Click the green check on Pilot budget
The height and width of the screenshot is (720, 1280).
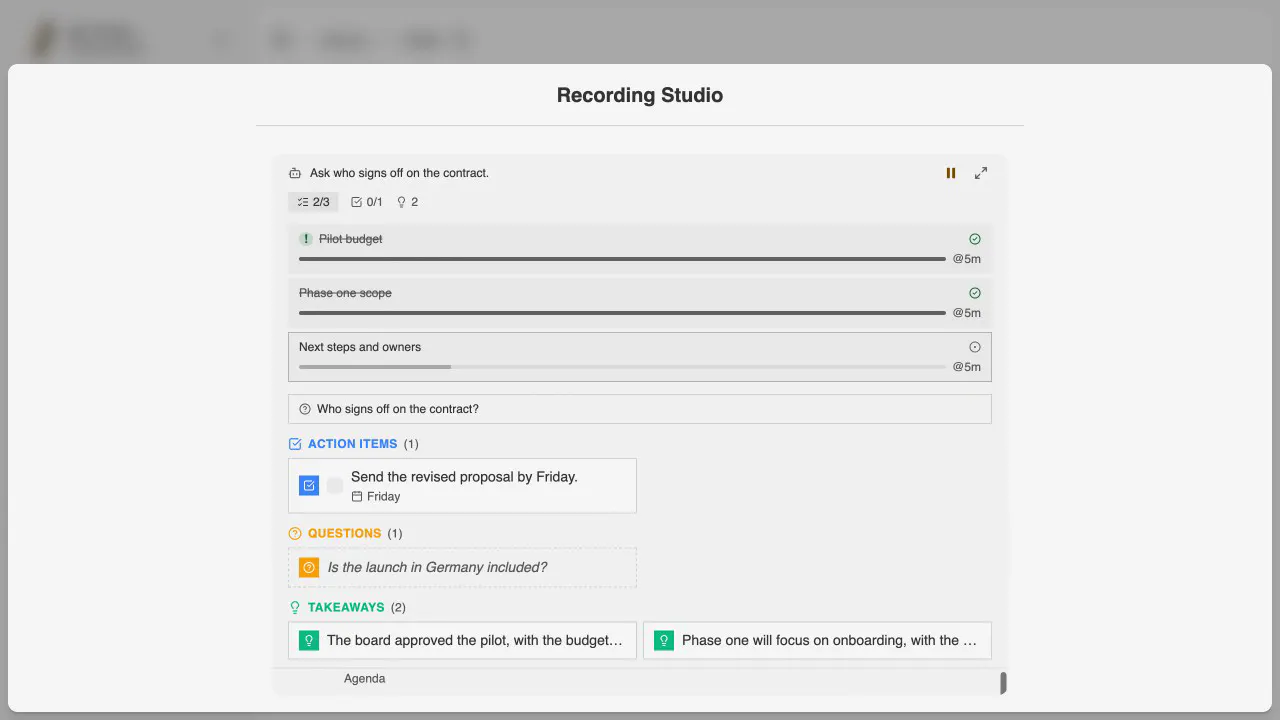click(x=975, y=239)
